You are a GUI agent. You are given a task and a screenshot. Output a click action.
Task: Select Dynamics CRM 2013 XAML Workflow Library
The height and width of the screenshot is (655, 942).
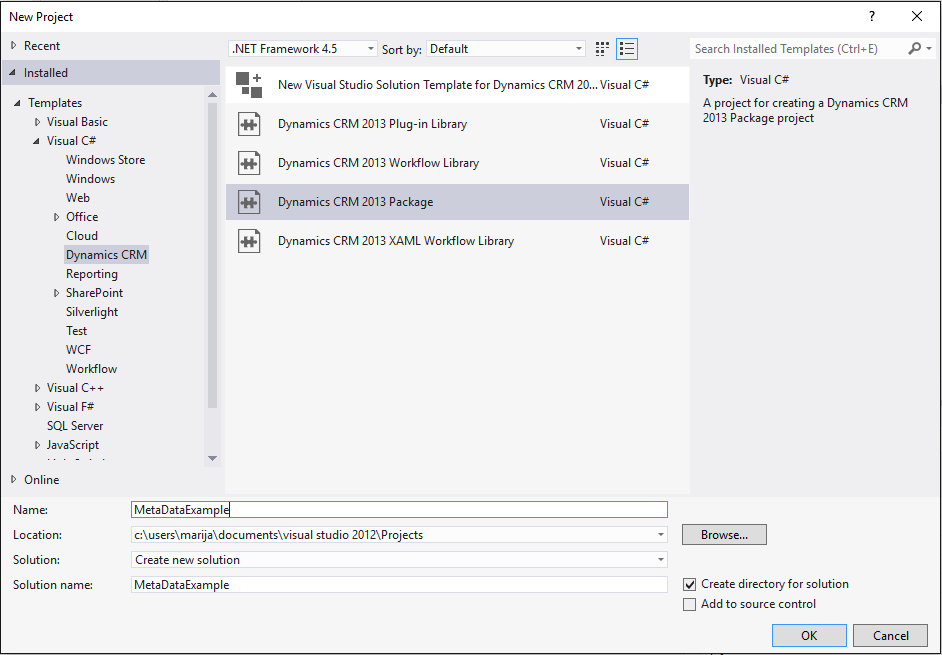457,241
